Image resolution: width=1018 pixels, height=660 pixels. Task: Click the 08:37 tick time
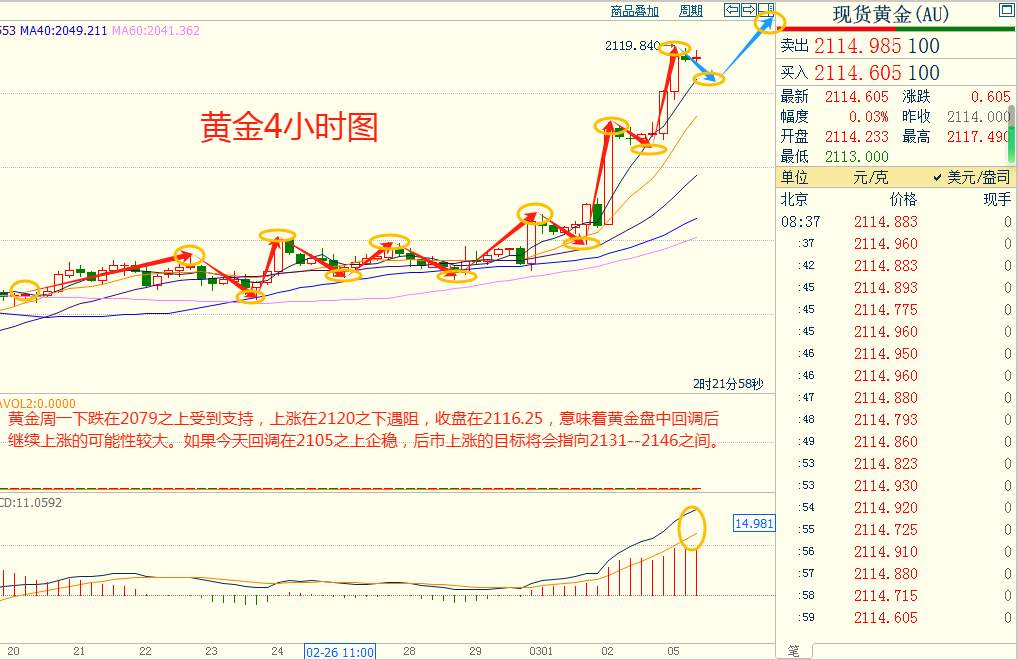pyautogui.click(x=801, y=222)
